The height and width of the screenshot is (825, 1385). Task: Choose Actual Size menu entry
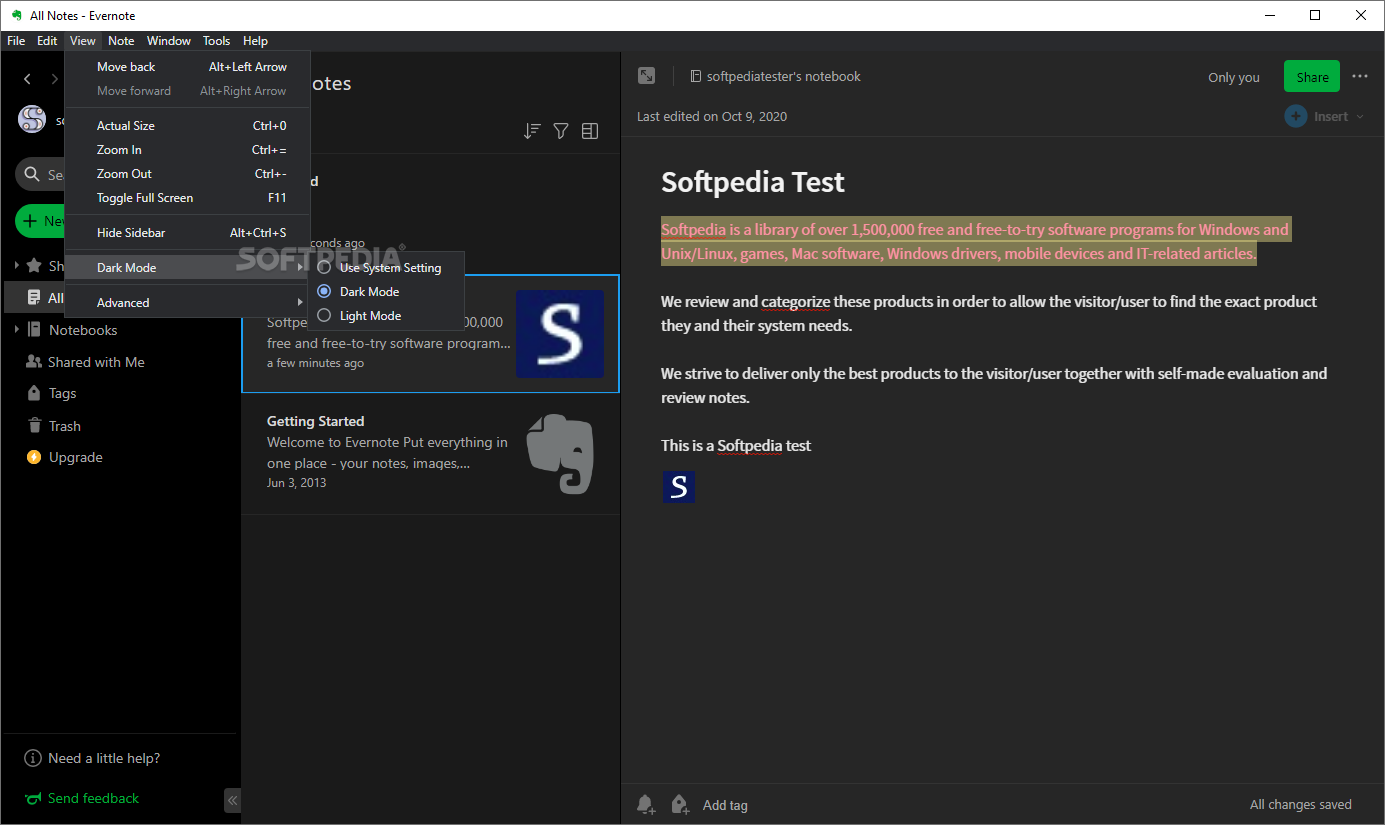pos(187,126)
